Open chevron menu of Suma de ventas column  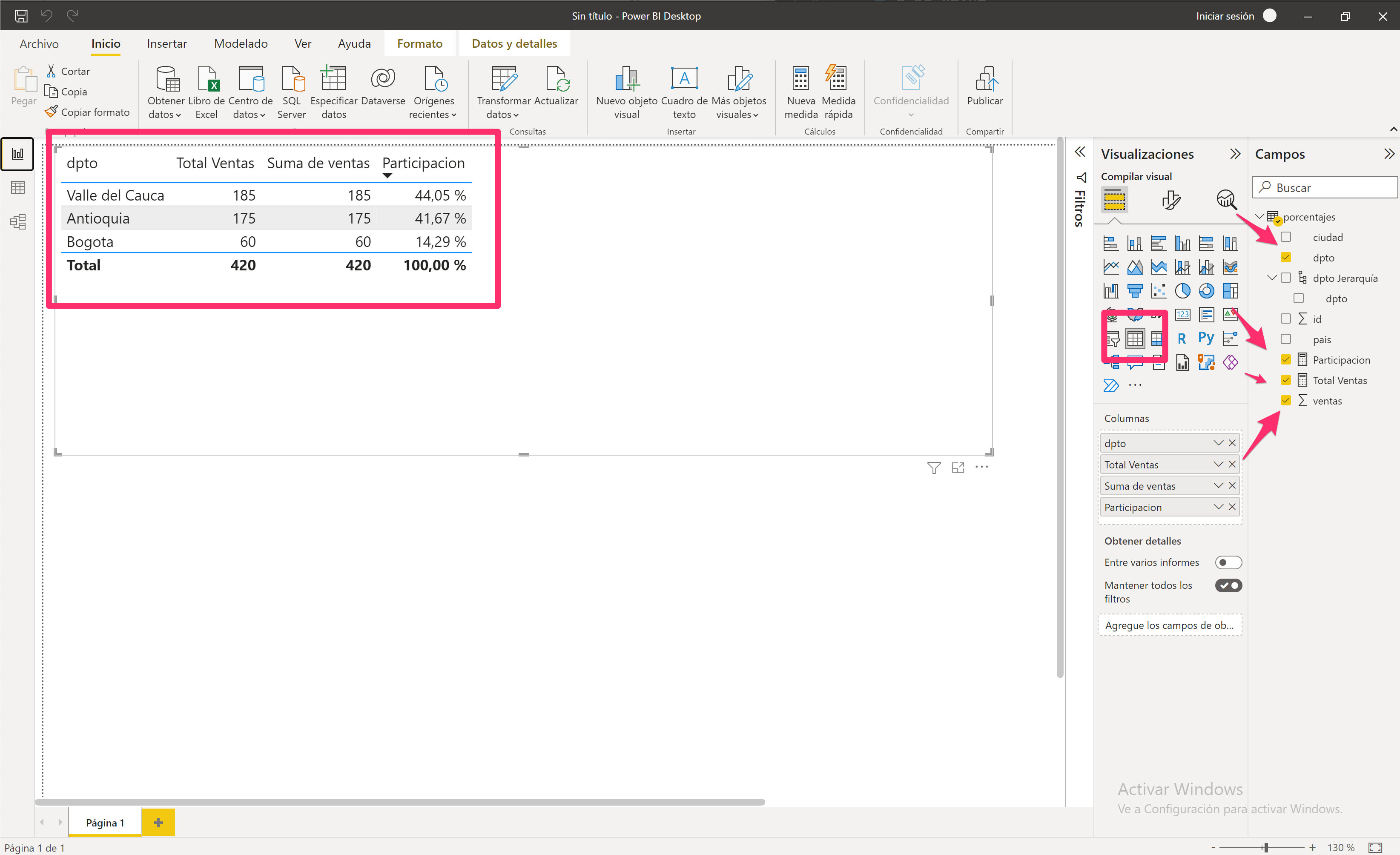[1218, 486]
